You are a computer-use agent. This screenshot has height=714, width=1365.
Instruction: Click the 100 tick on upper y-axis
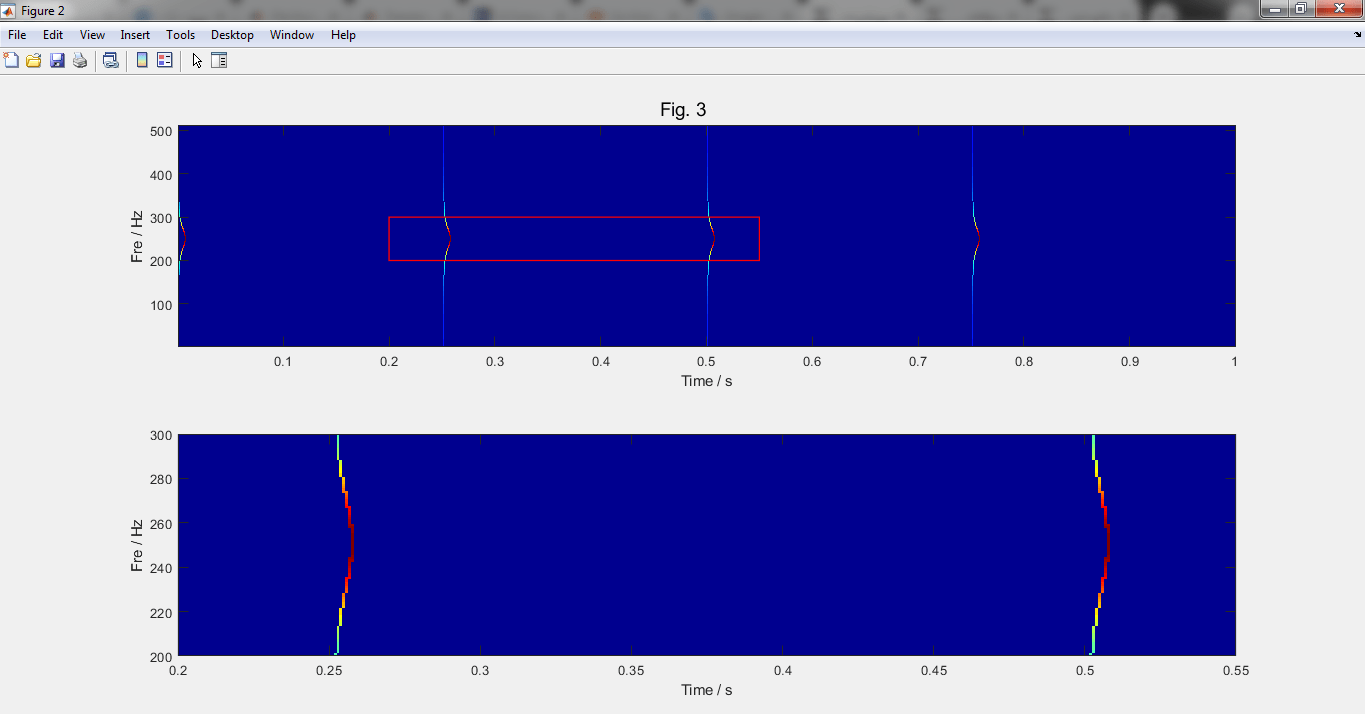pyautogui.click(x=161, y=305)
